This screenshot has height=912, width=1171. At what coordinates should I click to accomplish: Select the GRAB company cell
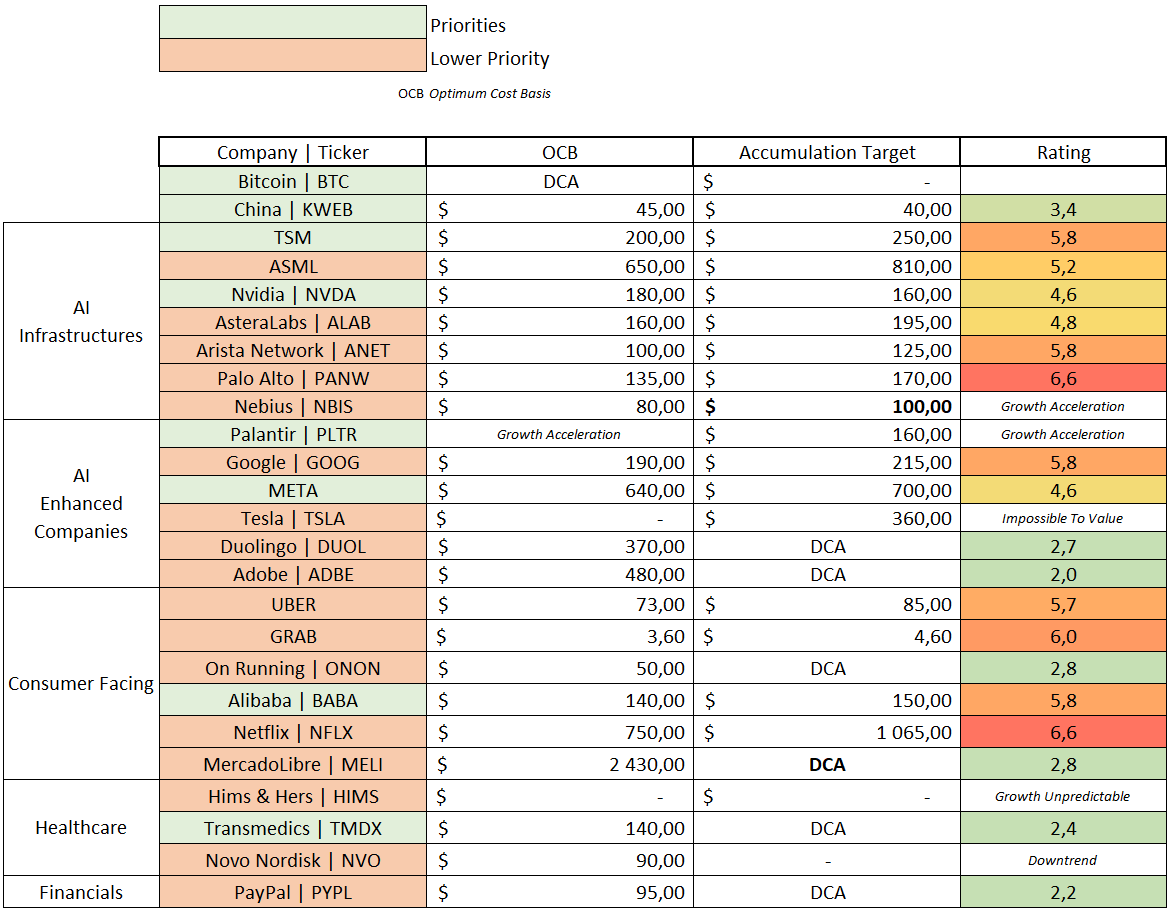[x=293, y=636]
